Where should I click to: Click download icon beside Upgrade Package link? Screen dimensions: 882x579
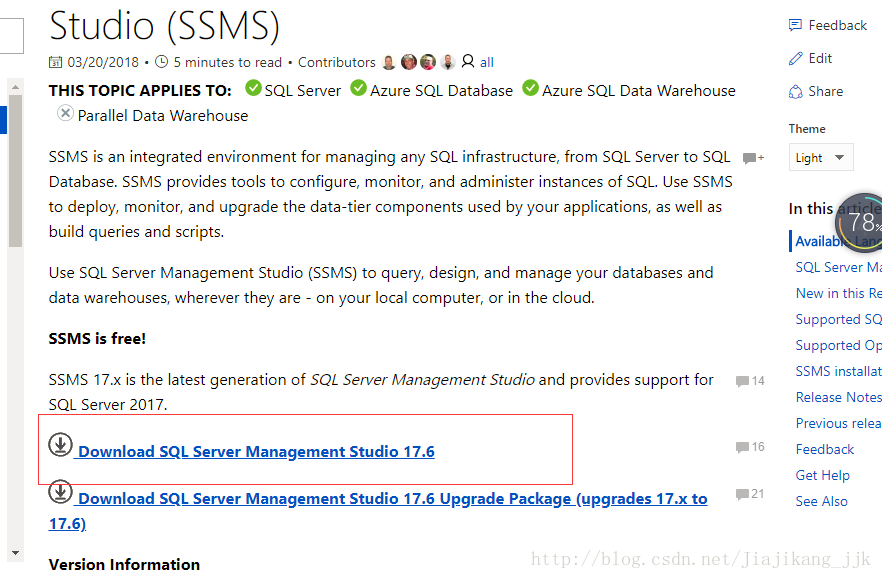[x=60, y=491]
